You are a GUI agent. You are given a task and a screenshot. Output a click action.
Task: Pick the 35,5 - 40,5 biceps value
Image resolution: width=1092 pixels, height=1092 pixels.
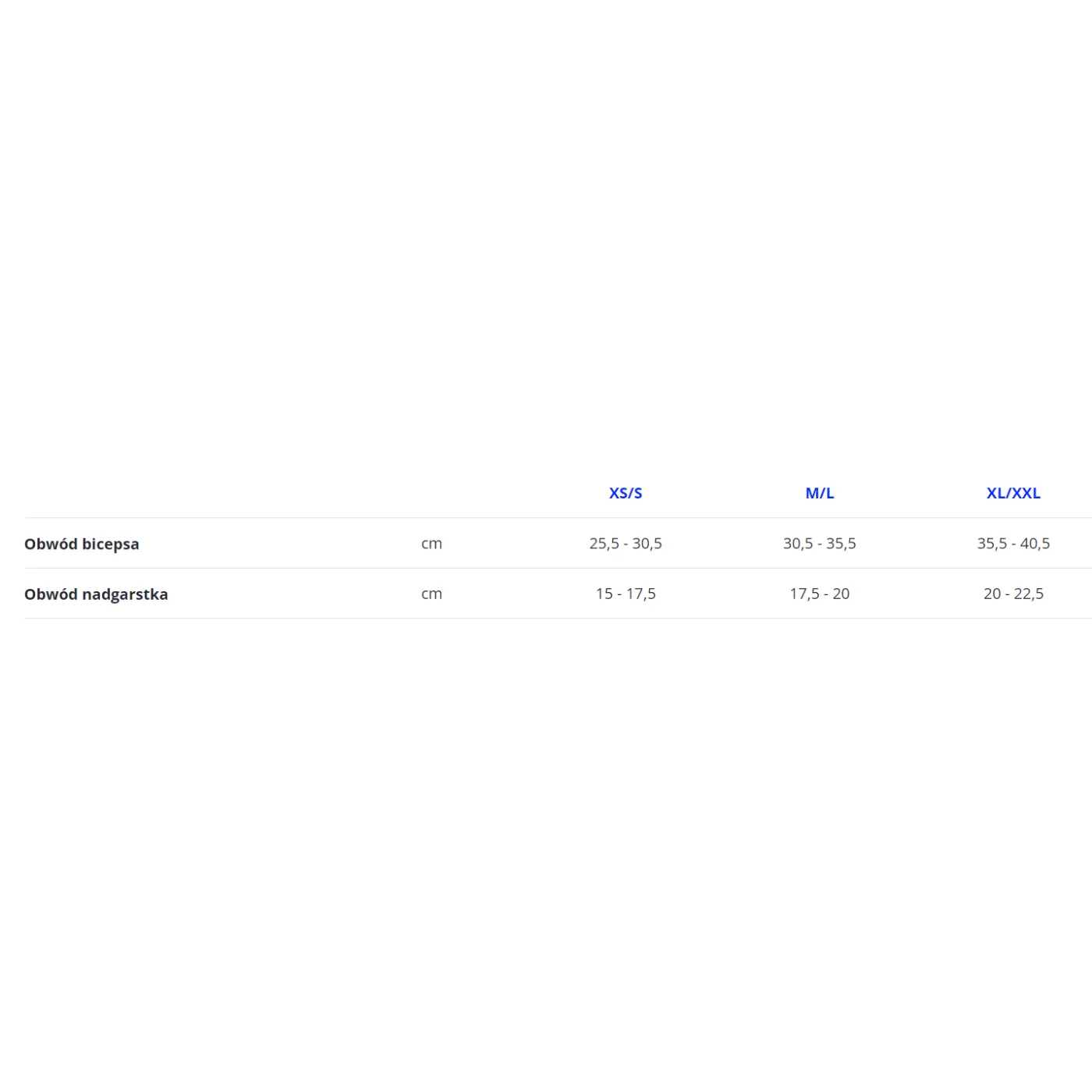pos(1013,544)
